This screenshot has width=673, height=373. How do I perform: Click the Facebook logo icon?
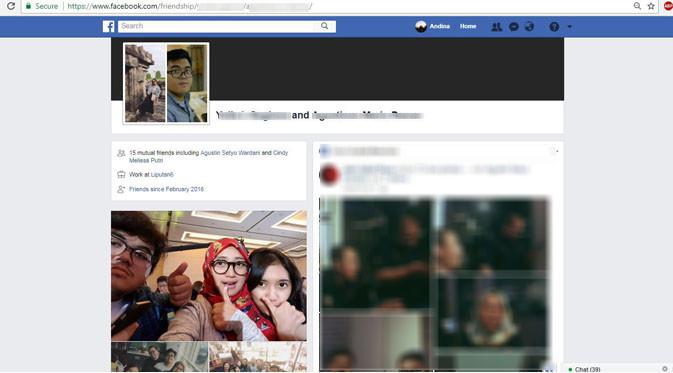click(x=109, y=27)
